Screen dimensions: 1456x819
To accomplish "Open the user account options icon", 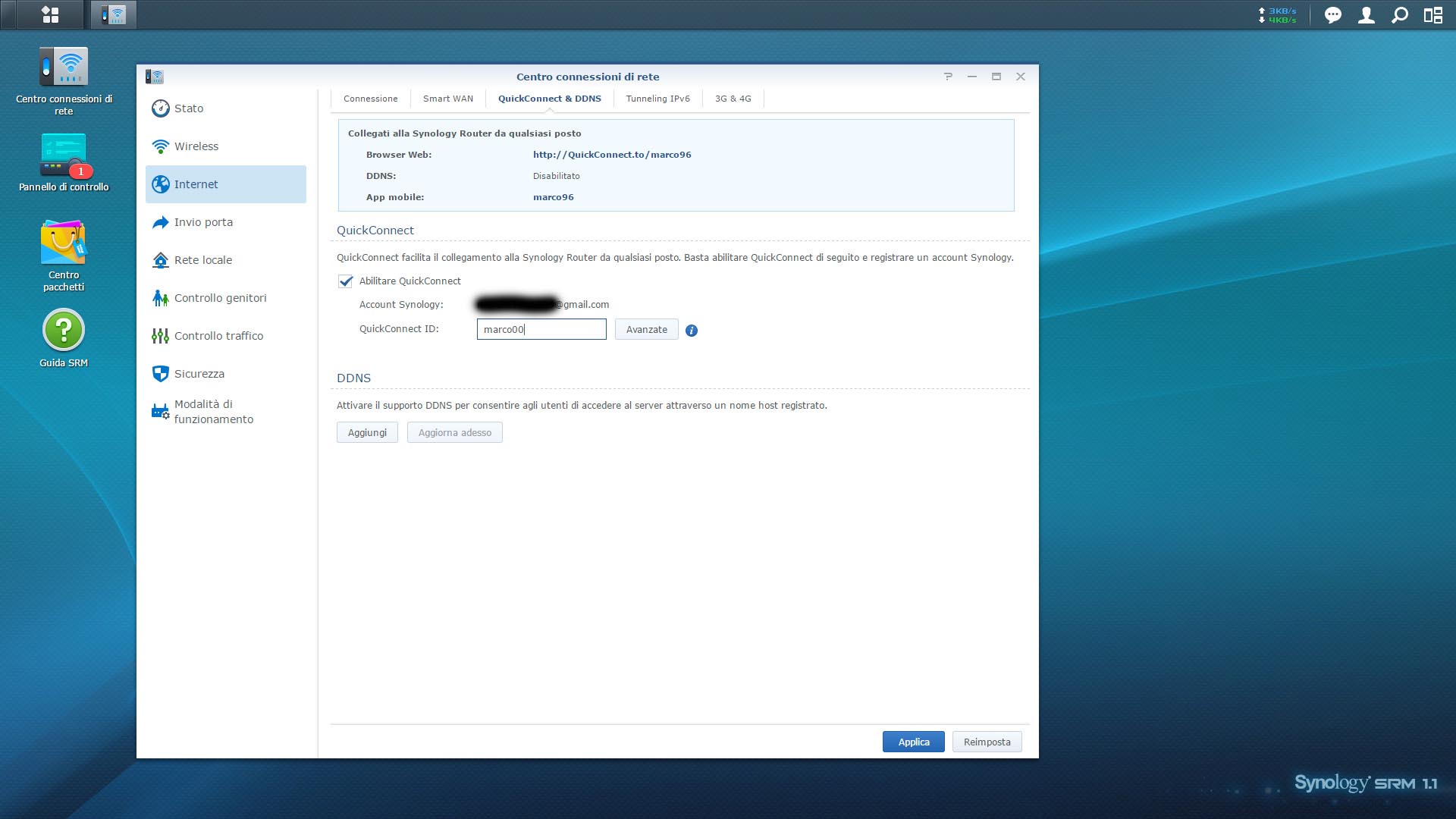I will pyautogui.click(x=1366, y=15).
